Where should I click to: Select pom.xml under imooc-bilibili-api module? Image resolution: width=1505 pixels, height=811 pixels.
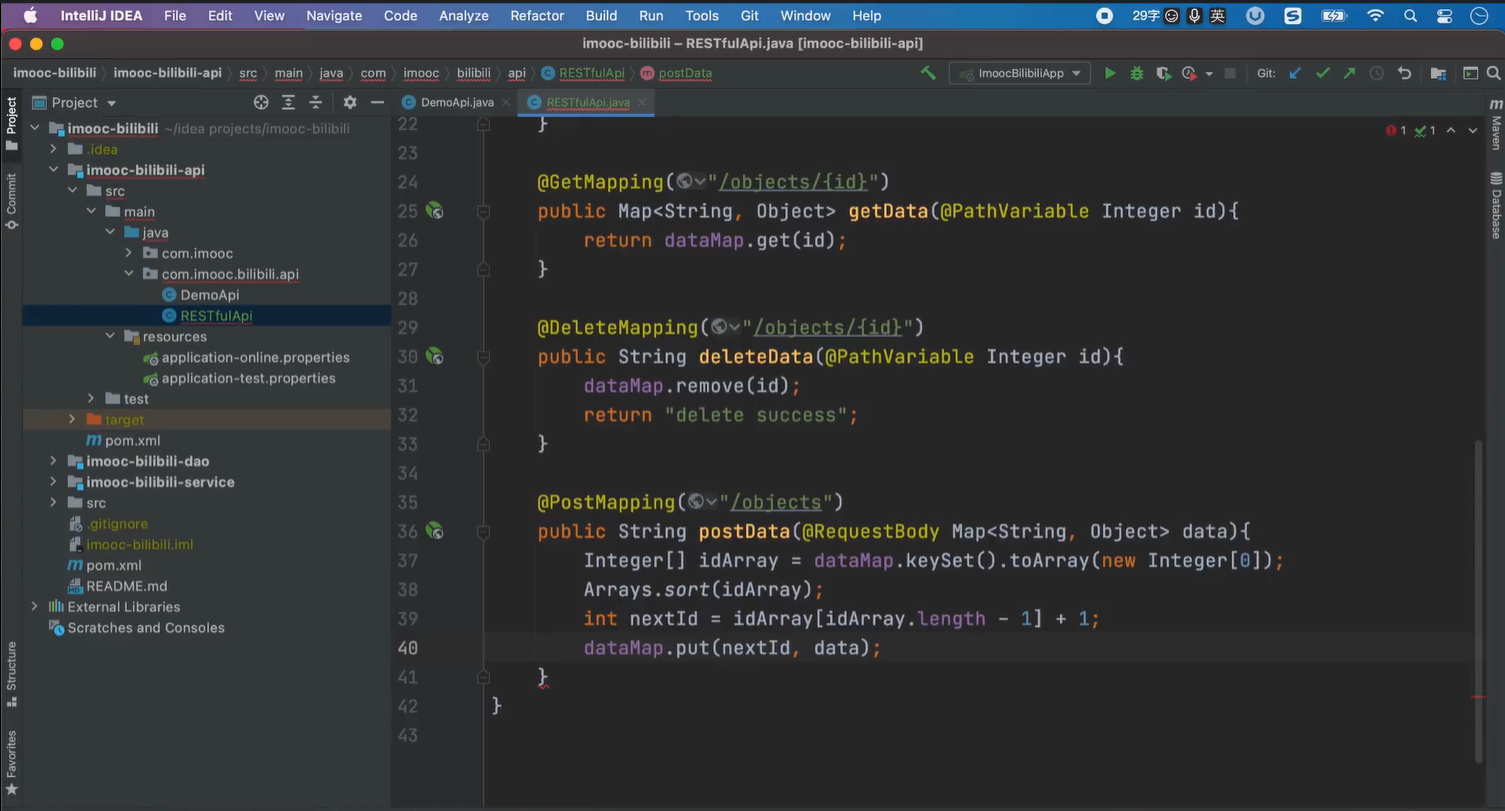132,440
